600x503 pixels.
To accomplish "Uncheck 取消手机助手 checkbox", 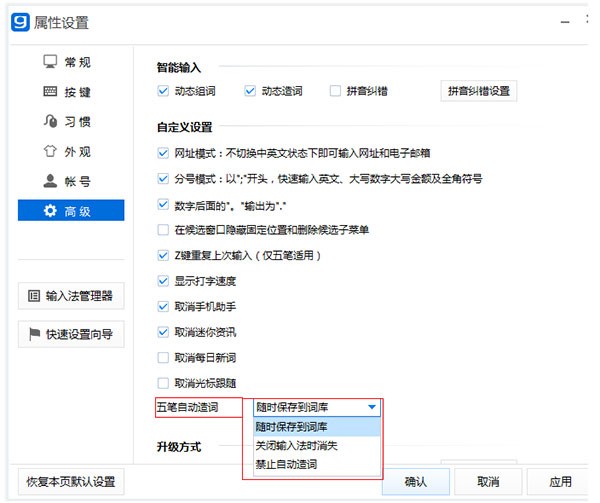I will tap(163, 307).
